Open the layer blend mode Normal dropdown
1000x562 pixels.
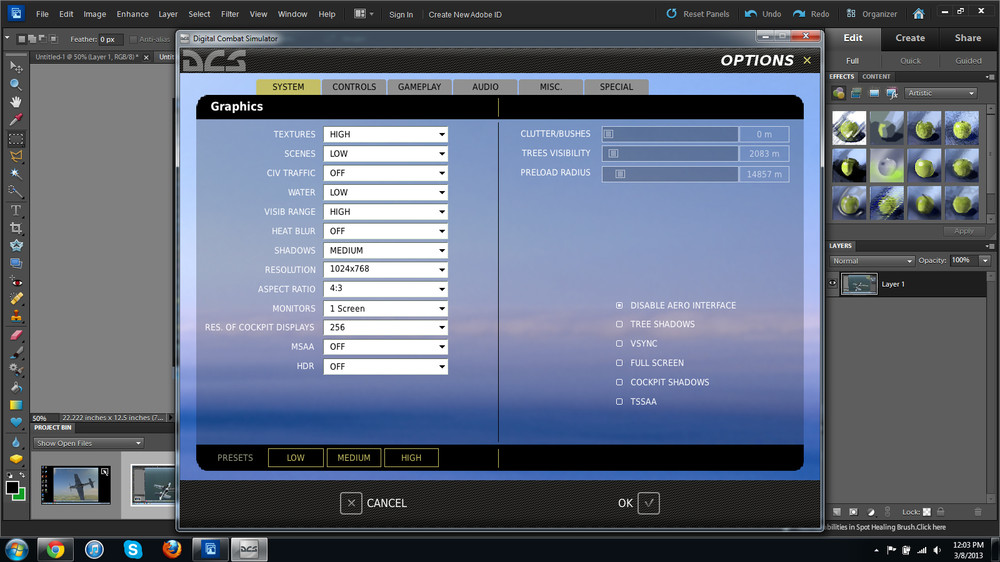pos(872,261)
